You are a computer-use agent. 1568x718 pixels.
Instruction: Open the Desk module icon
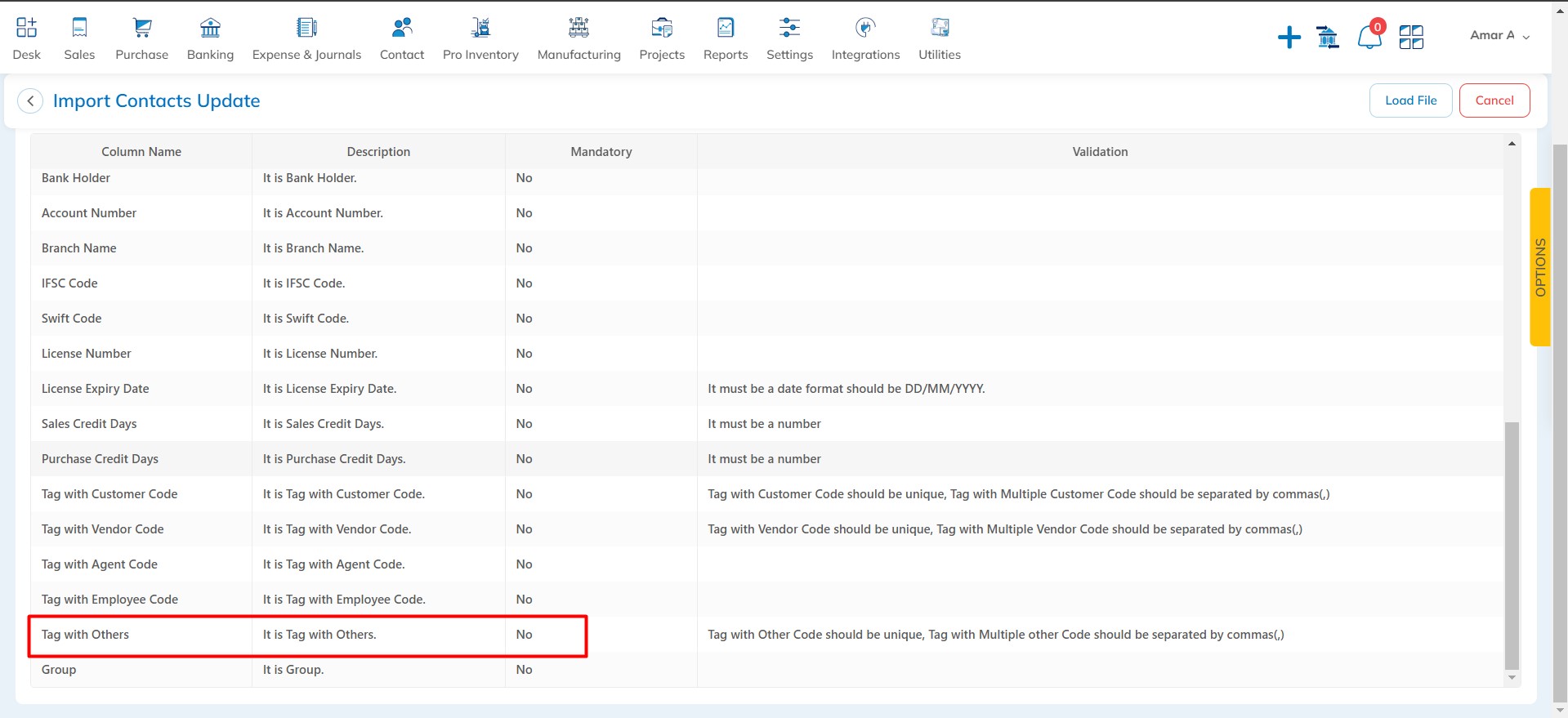(x=26, y=29)
